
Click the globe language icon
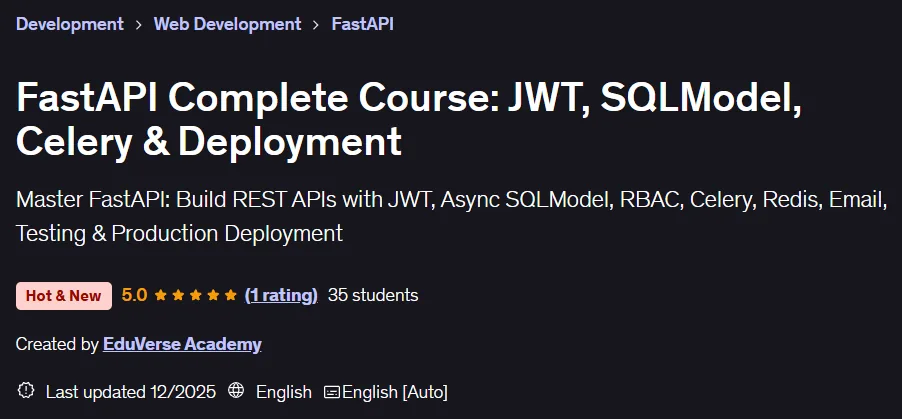pyautogui.click(x=236, y=390)
